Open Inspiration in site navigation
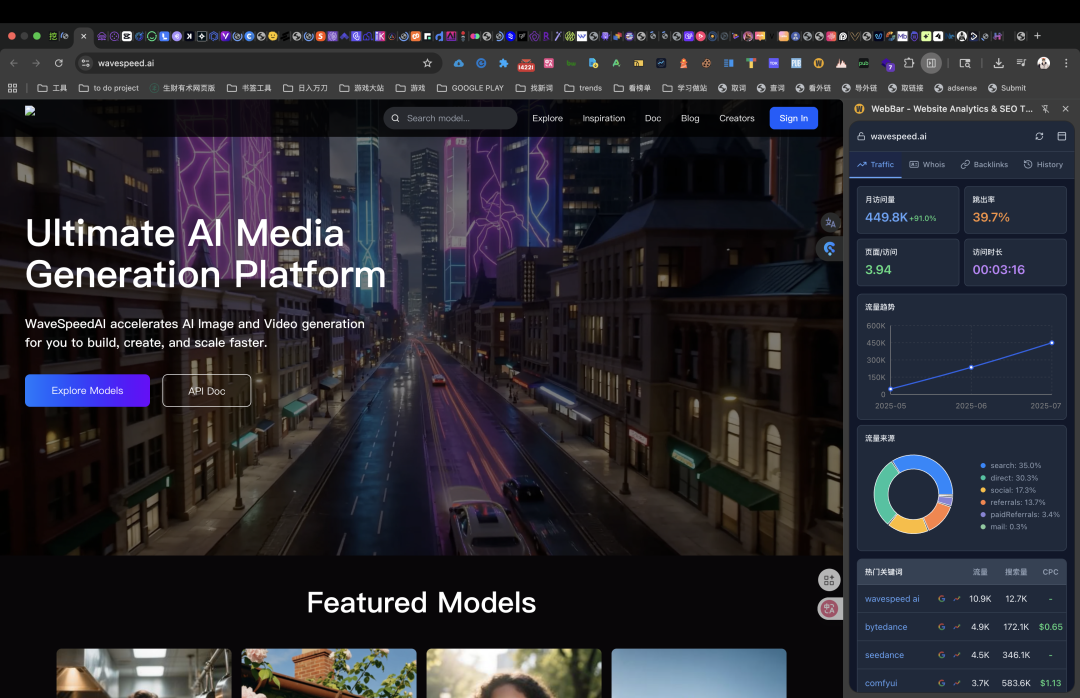Image resolution: width=1080 pixels, height=698 pixels. tap(603, 119)
